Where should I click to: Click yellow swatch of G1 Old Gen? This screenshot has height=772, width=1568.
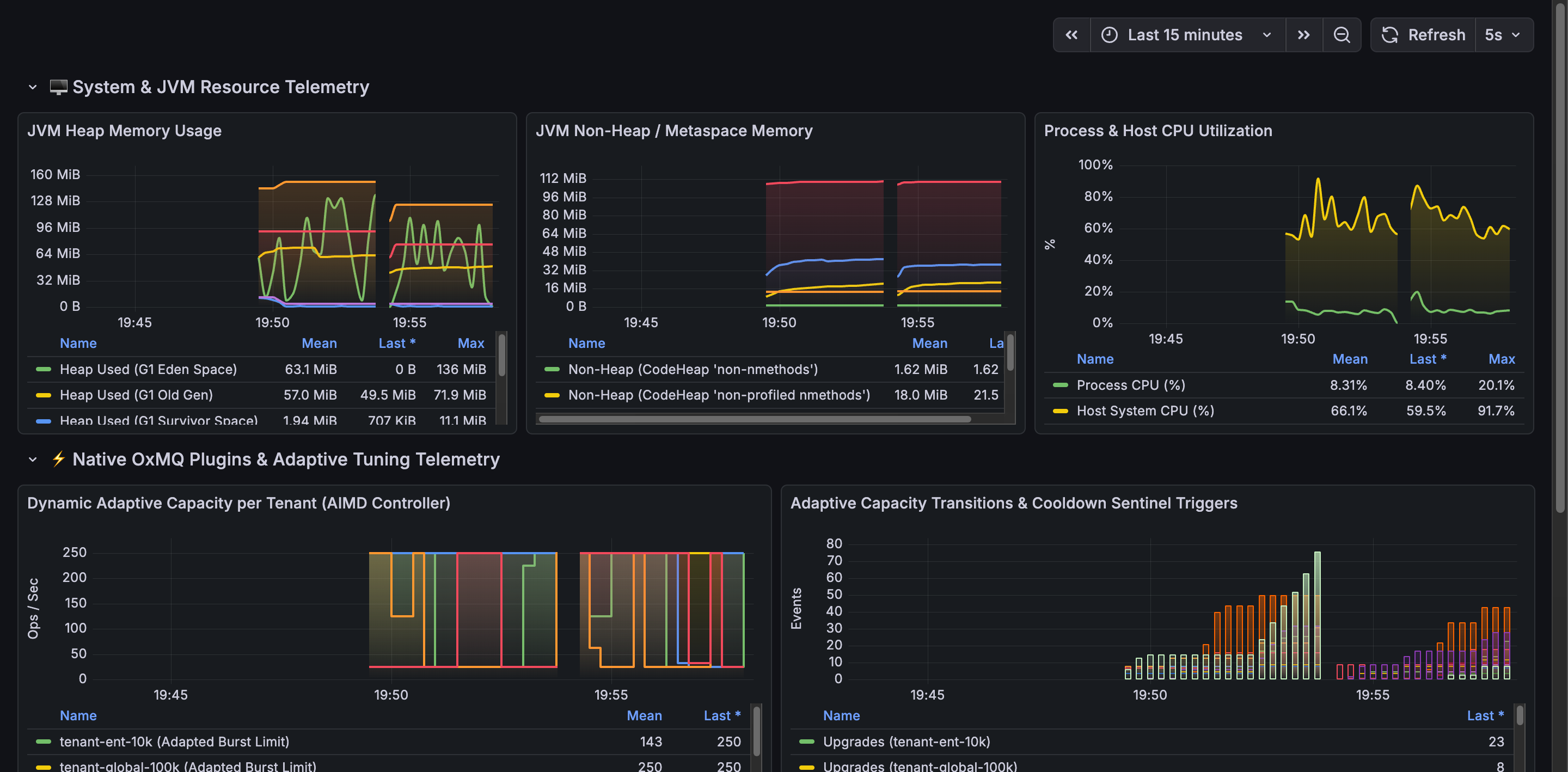point(44,395)
